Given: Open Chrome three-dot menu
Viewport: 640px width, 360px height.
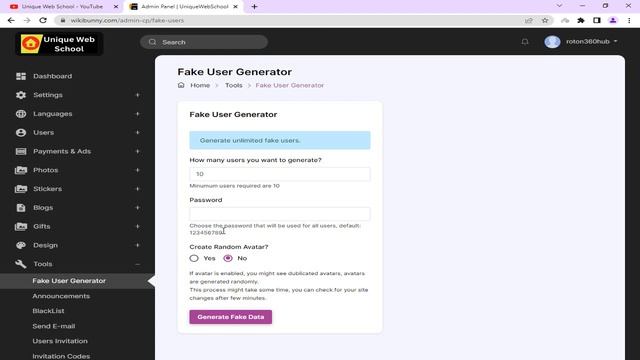Looking at the screenshot, I should tap(629, 20).
